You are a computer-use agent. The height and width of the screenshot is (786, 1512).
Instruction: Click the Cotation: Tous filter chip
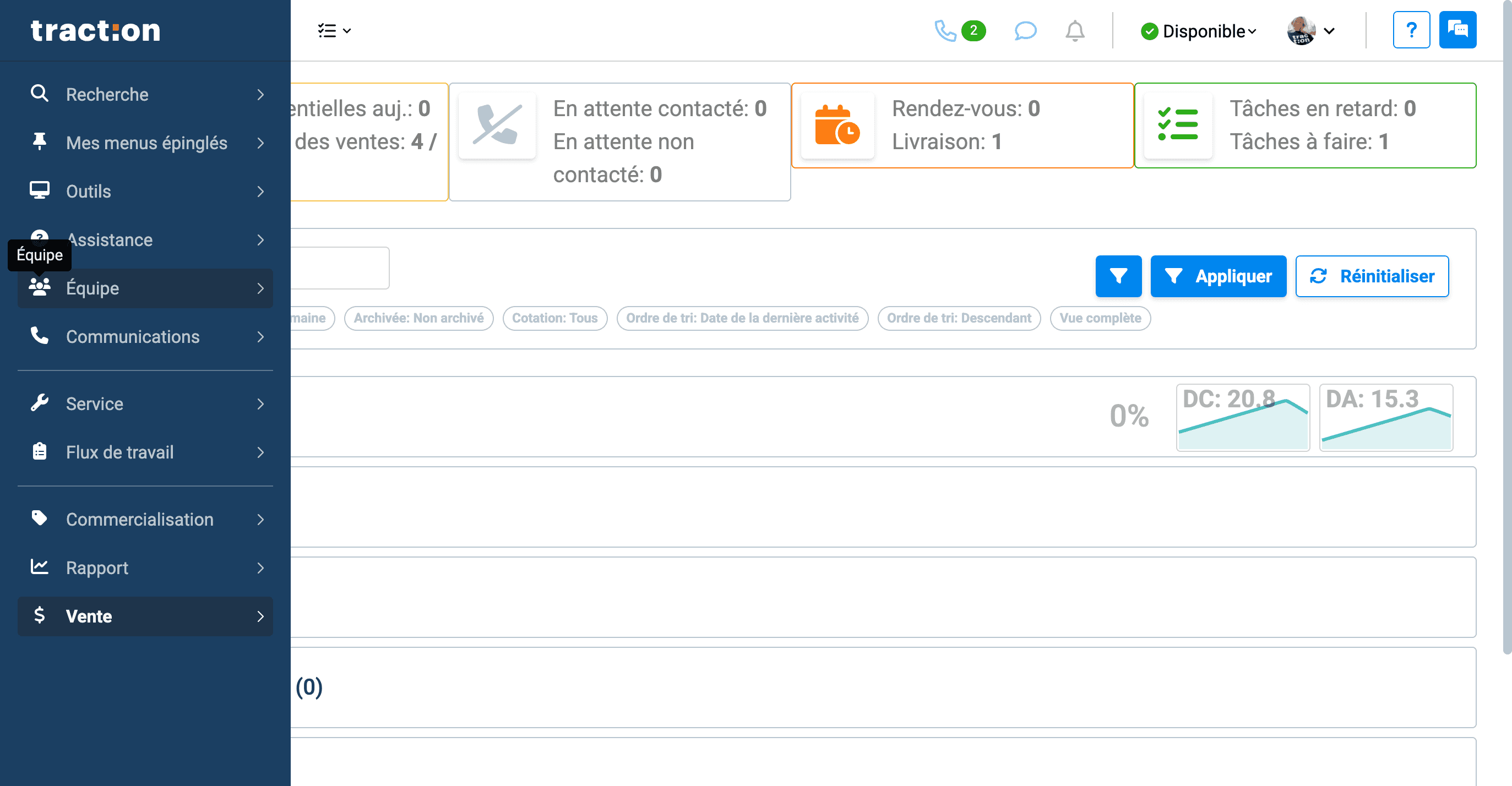[x=554, y=318]
